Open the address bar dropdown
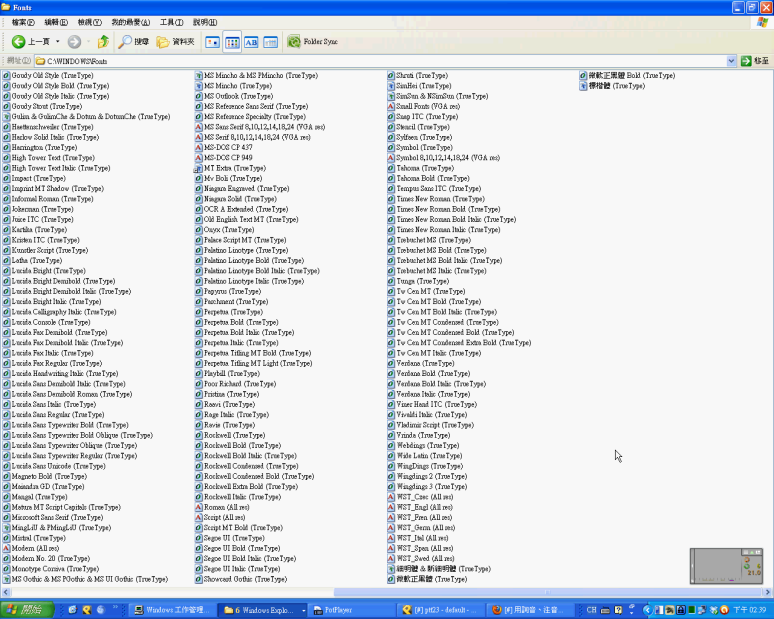Screen dimensions: 774x619 pyautogui.click(x=730, y=61)
